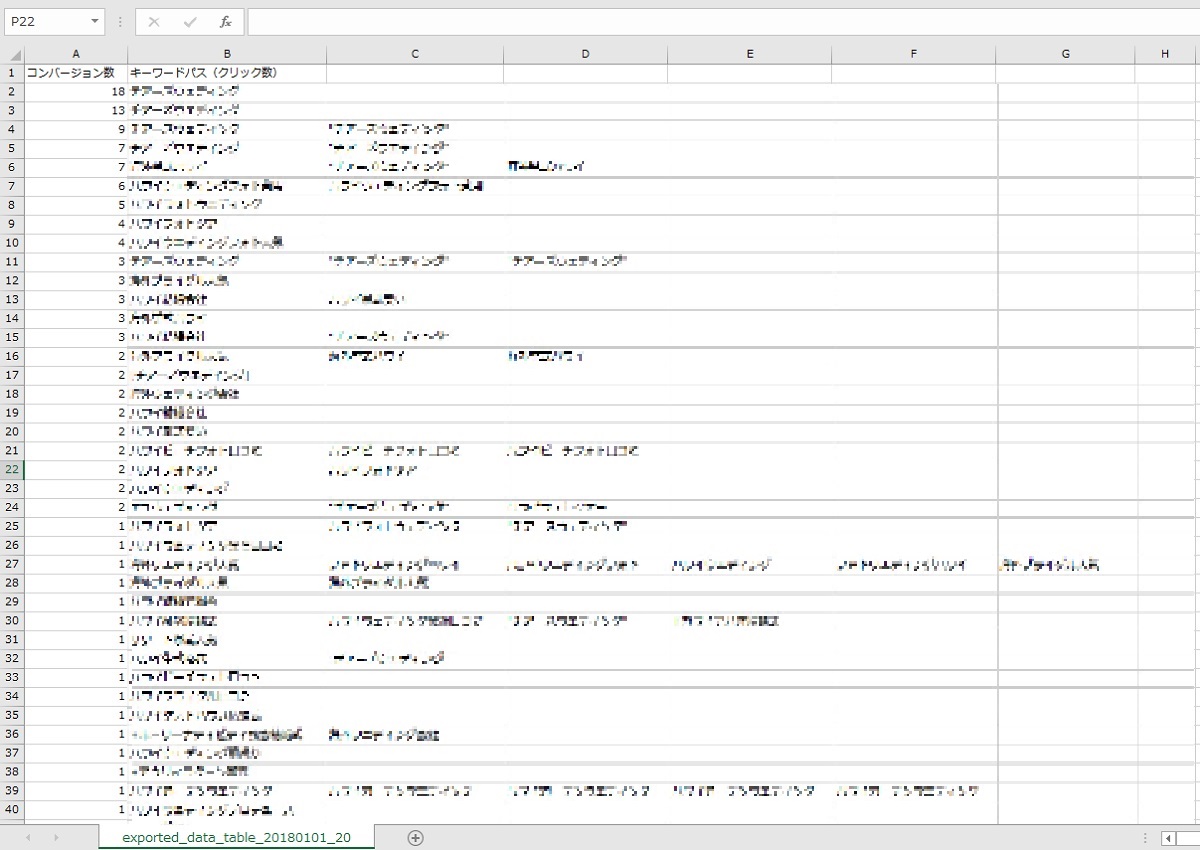
Task: Select column E header
Action: 750,54
